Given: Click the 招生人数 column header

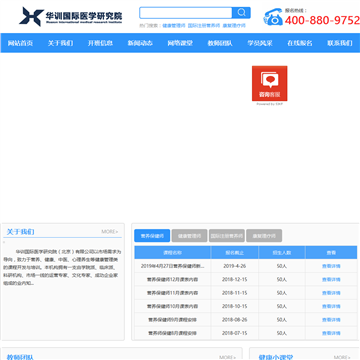Looking at the screenshot, I should click(282, 253).
